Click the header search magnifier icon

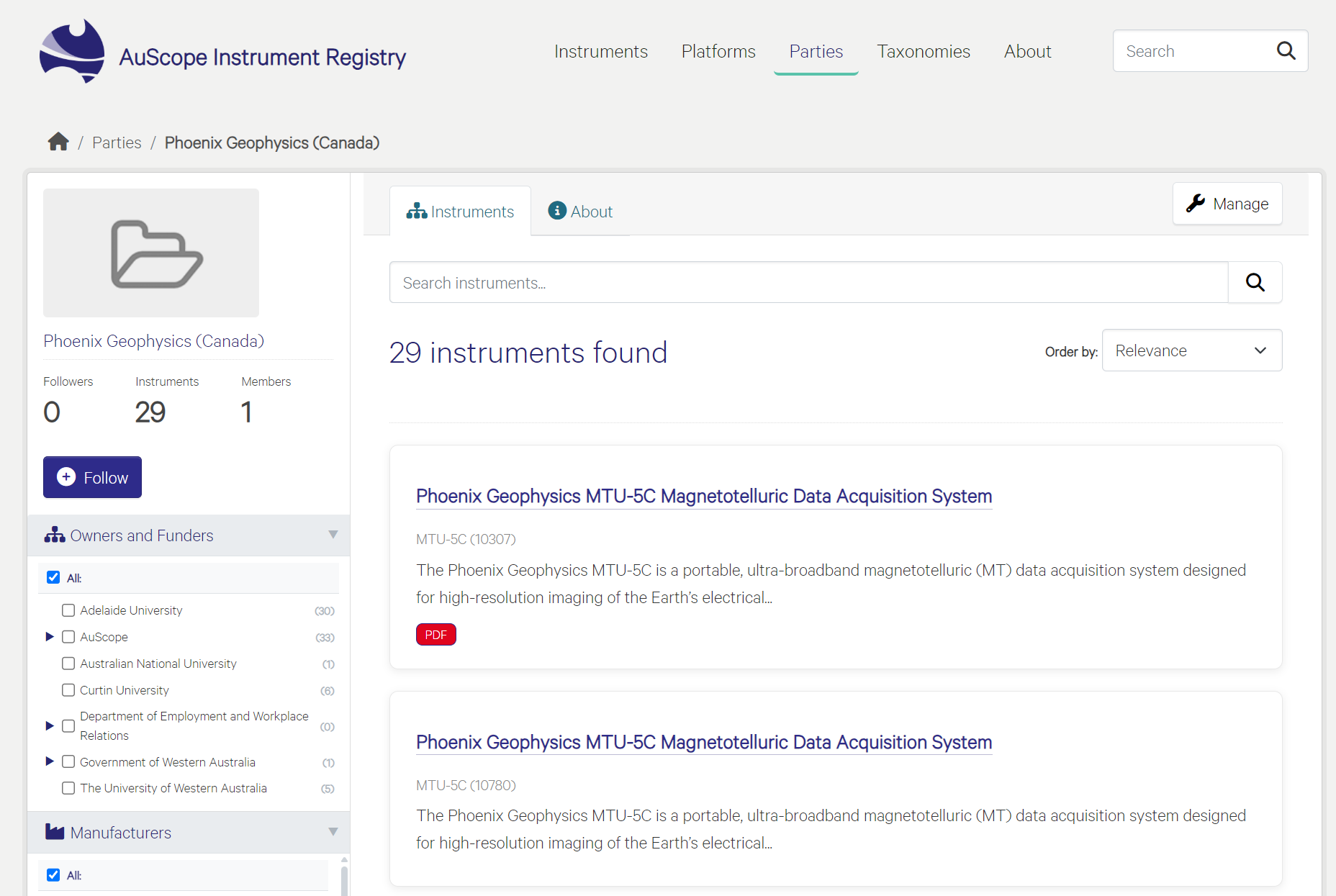(1286, 50)
